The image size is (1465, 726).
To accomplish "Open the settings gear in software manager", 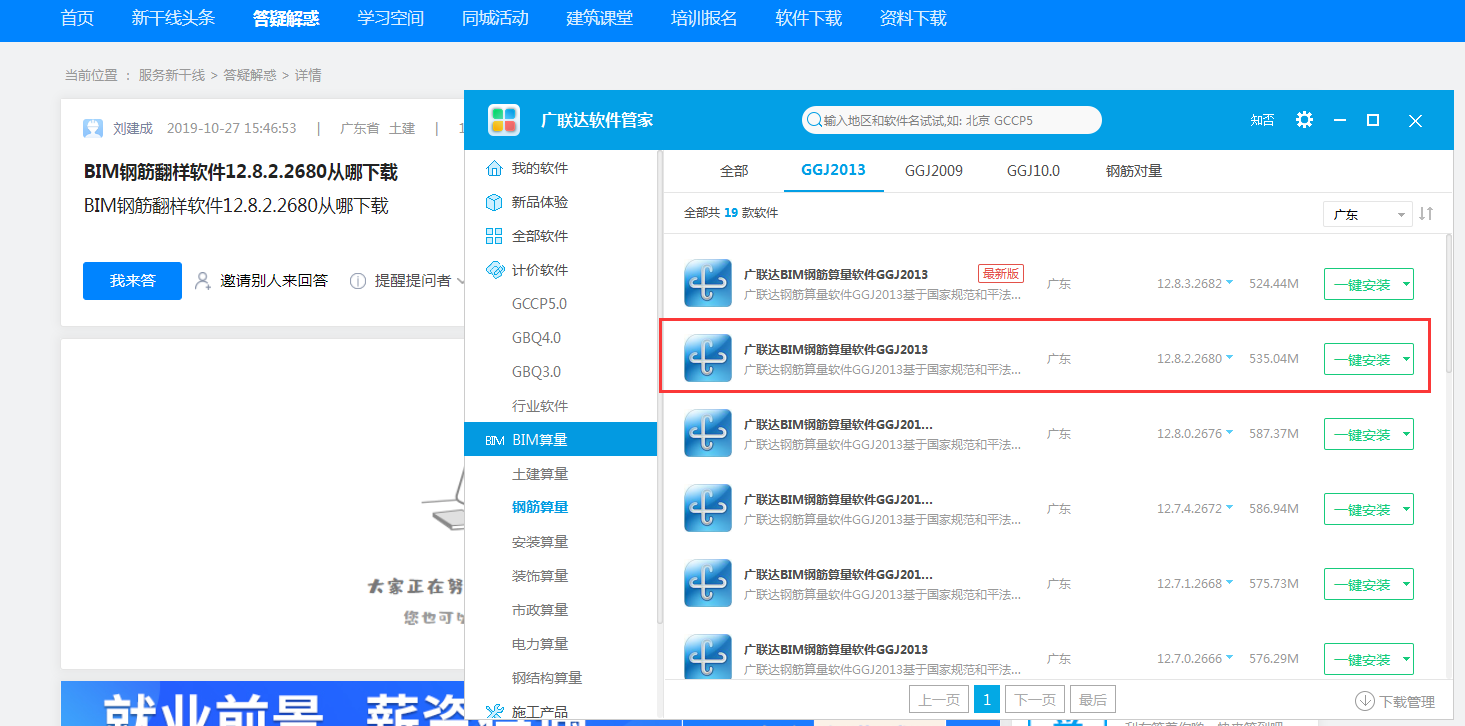I will (x=1304, y=120).
